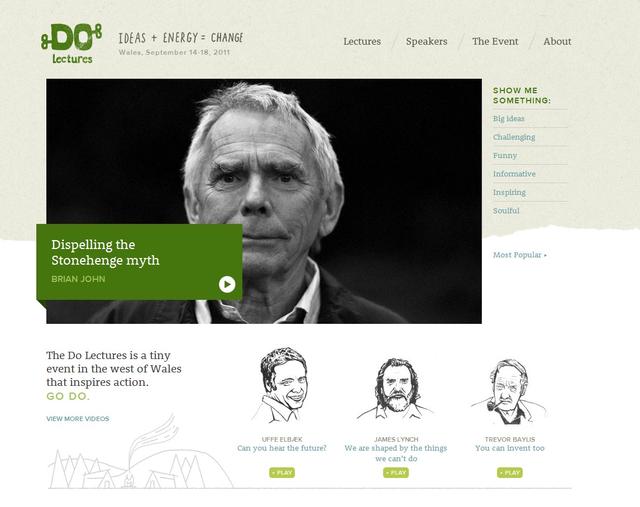The height and width of the screenshot is (507, 640).
Task: Open The Event navigation link
Action: (495, 41)
